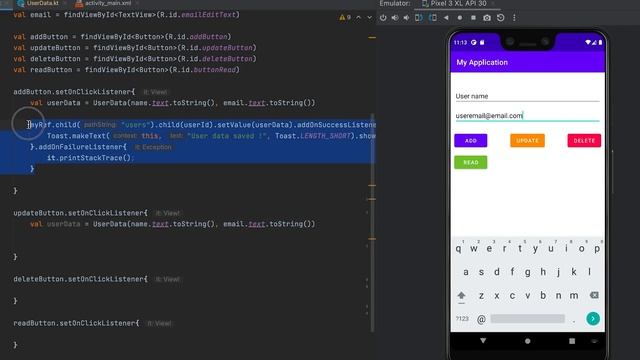Viewport: 640px width, 360px height.
Task: Tap the w key on the keyboard
Action: (473, 249)
